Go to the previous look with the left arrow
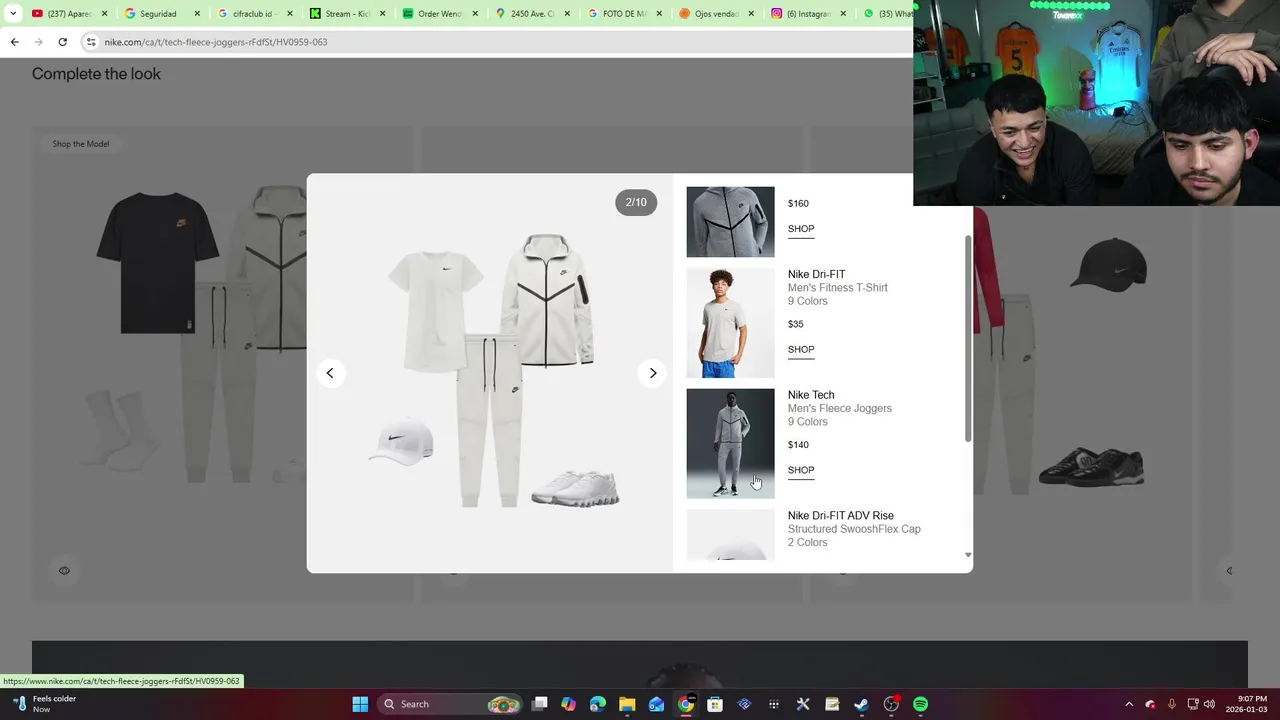The height and width of the screenshot is (720, 1280). (x=330, y=373)
